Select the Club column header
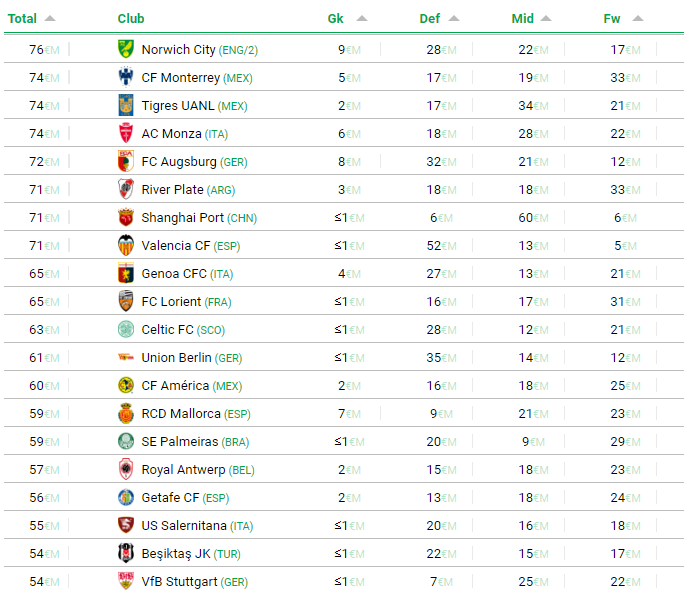The image size is (684, 593). click(x=131, y=18)
